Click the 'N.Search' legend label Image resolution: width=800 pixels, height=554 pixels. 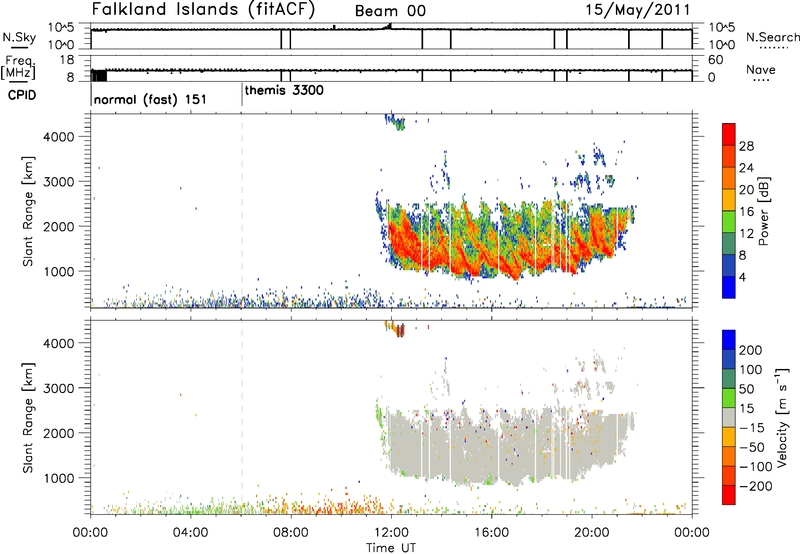click(x=772, y=37)
